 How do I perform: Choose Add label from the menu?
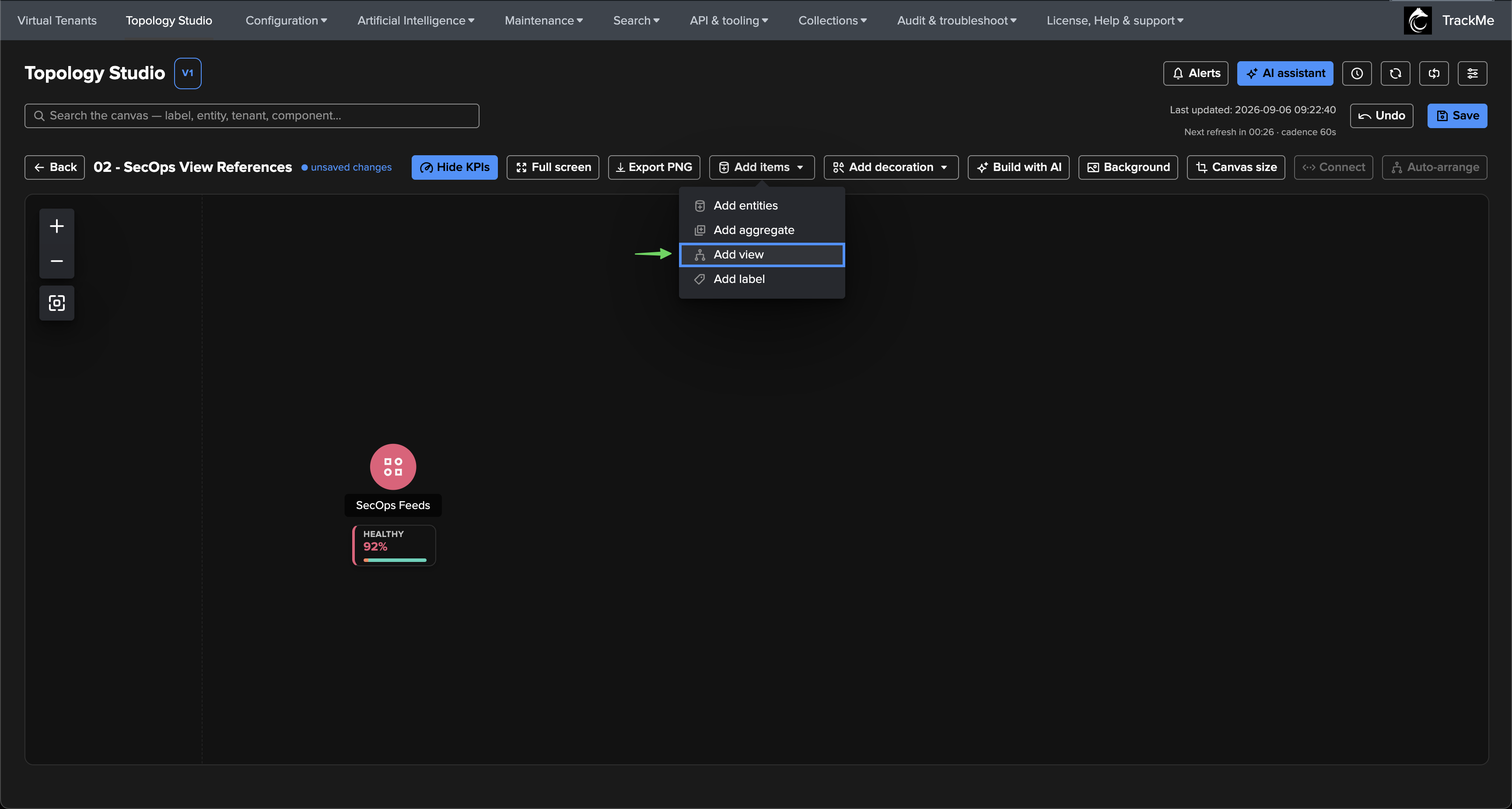point(762,279)
